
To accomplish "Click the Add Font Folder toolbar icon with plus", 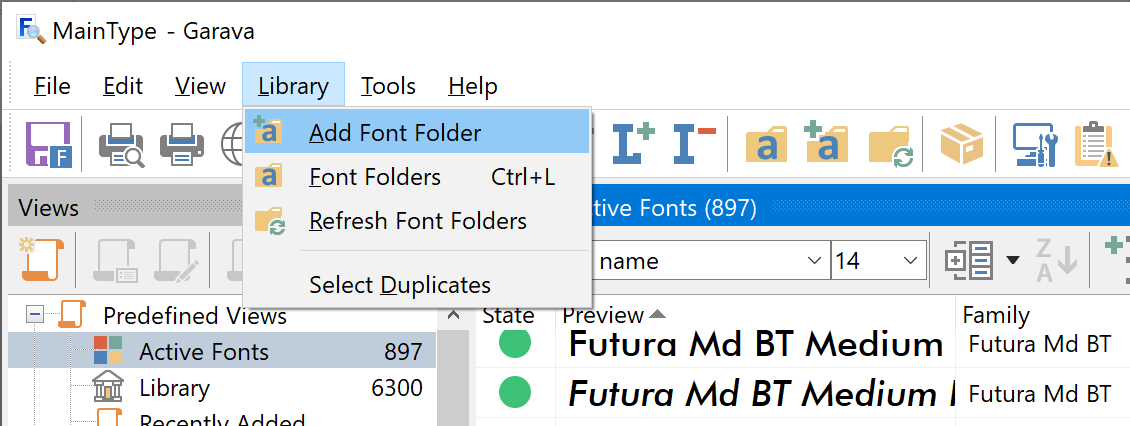I will [826, 142].
